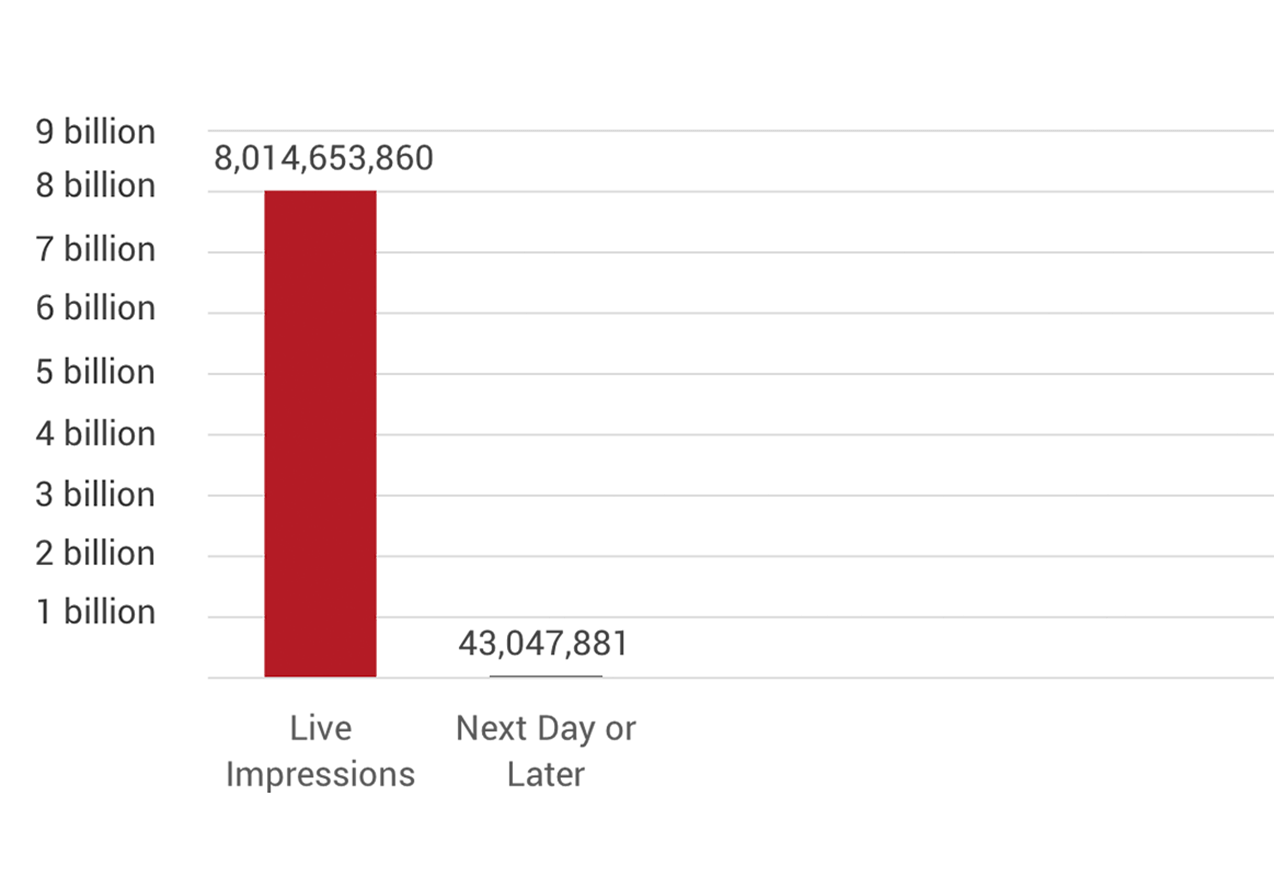1274x894 pixels.
Task: Click the 5 billion axis label
Action: [x=96, y=372]
